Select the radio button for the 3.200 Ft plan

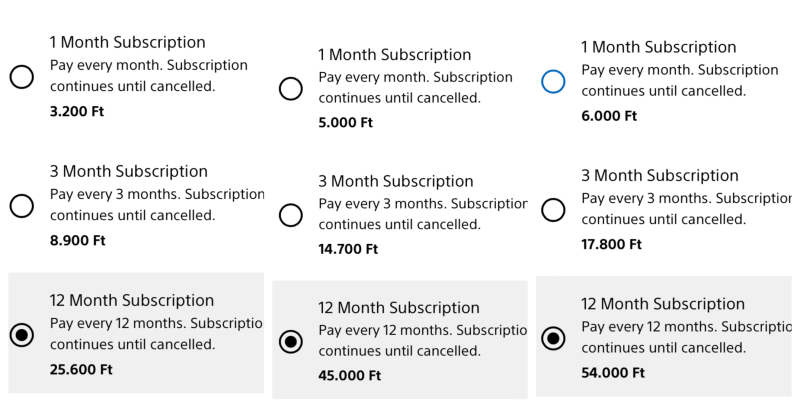[x=21, y=77]
